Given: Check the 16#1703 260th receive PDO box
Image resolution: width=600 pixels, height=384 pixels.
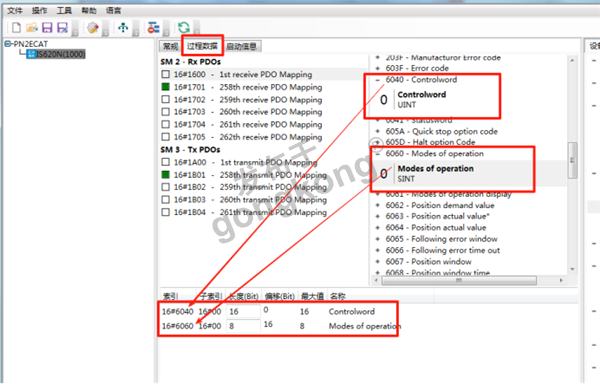Looking at the screenshot, I should pyautogui.click(x=165, y=112).
